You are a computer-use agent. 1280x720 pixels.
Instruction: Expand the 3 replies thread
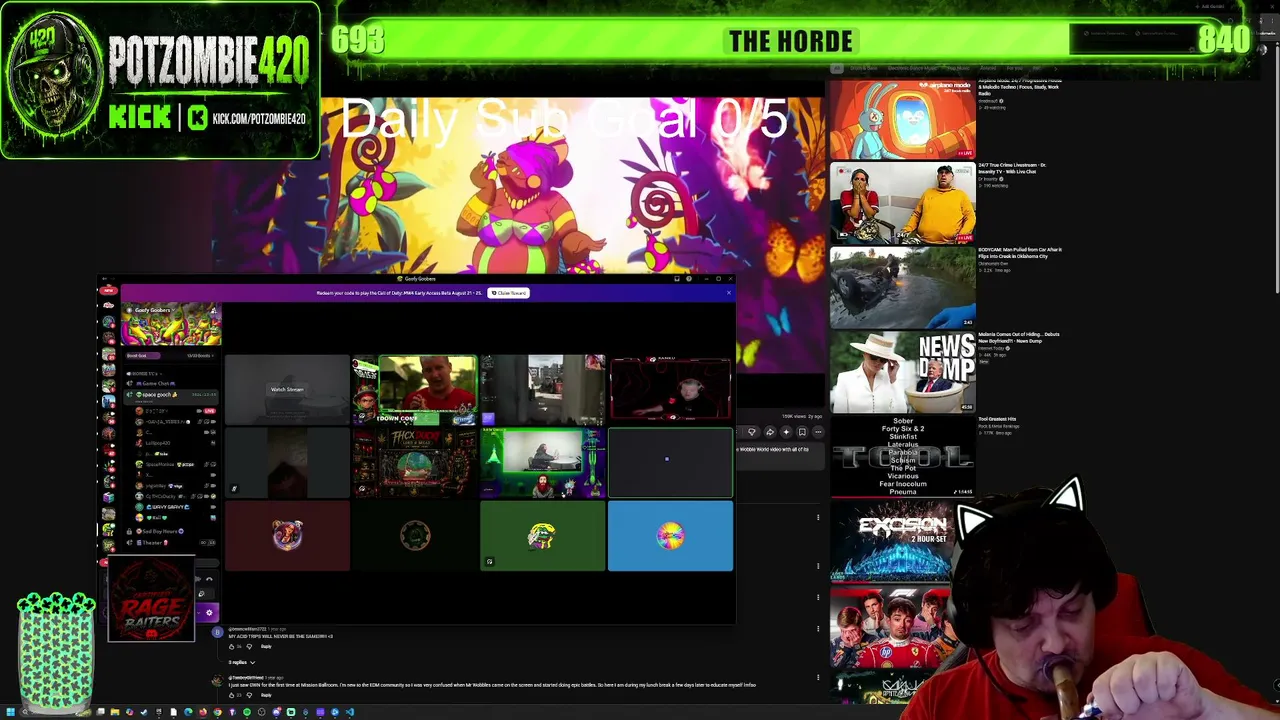[241, 662]
